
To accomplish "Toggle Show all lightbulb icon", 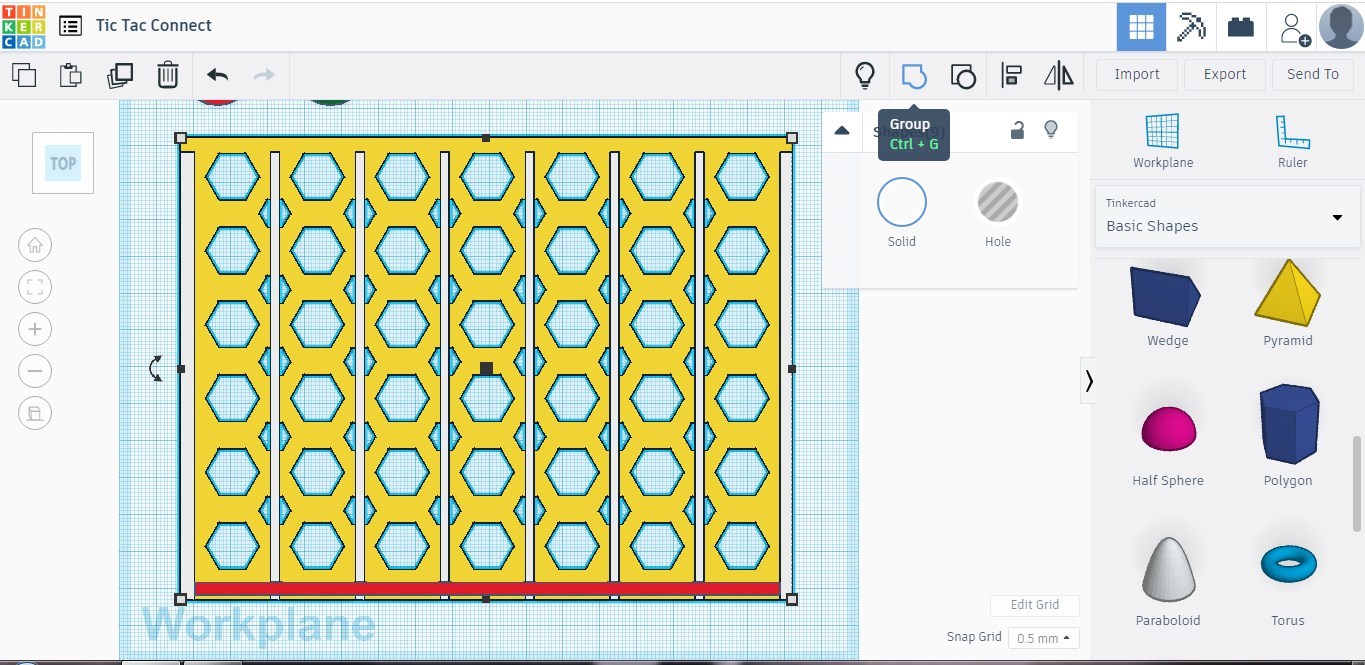I will pos(865,75).
